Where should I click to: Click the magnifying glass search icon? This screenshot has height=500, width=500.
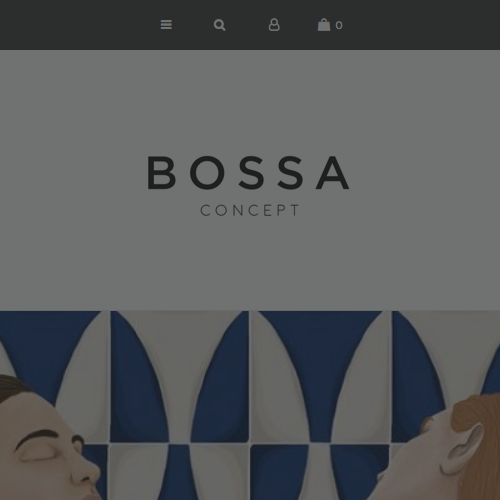pos(219,25)
